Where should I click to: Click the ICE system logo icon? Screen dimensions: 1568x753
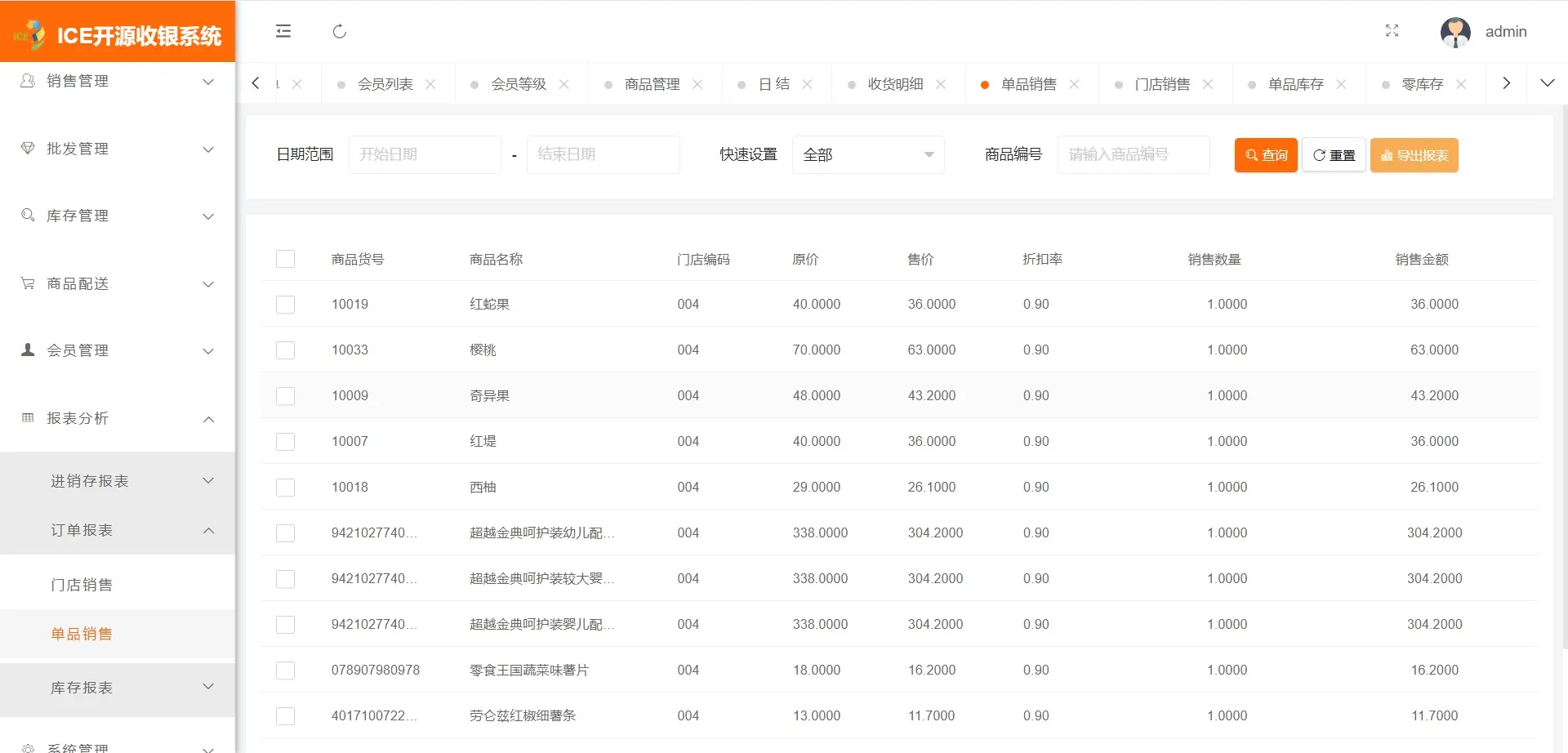29,35
